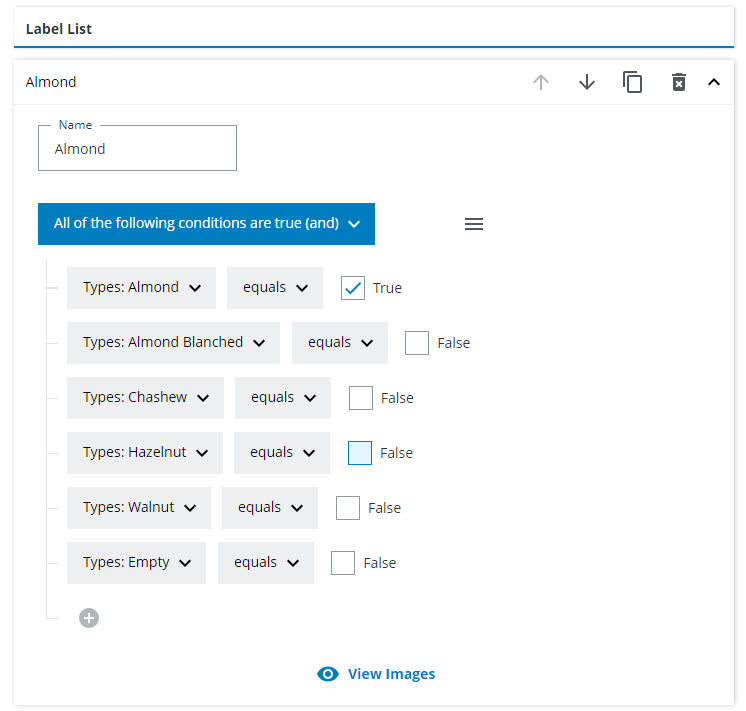
Task: Open the Types: Chashew field dropdown
Action: pyautogui.click(x=145, y=398)
